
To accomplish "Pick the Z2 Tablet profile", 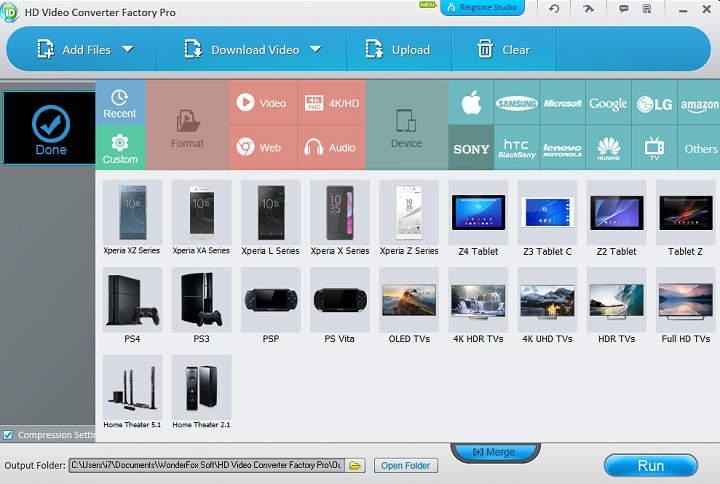I will point(616,218).
